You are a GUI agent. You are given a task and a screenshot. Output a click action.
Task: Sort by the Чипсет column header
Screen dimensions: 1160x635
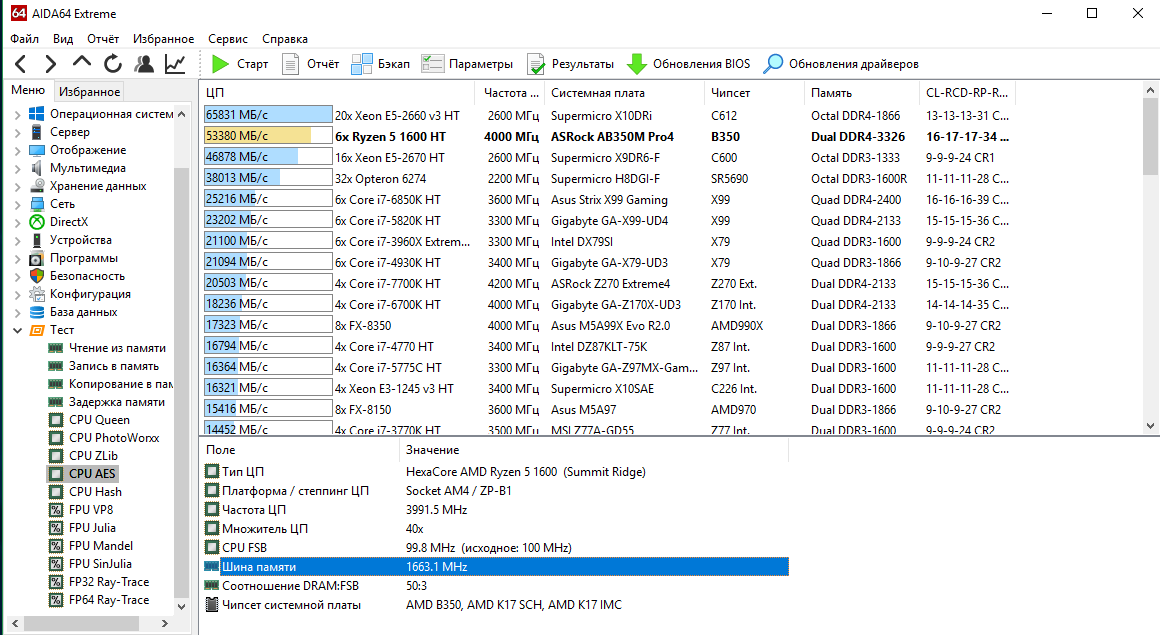(754, 93)
